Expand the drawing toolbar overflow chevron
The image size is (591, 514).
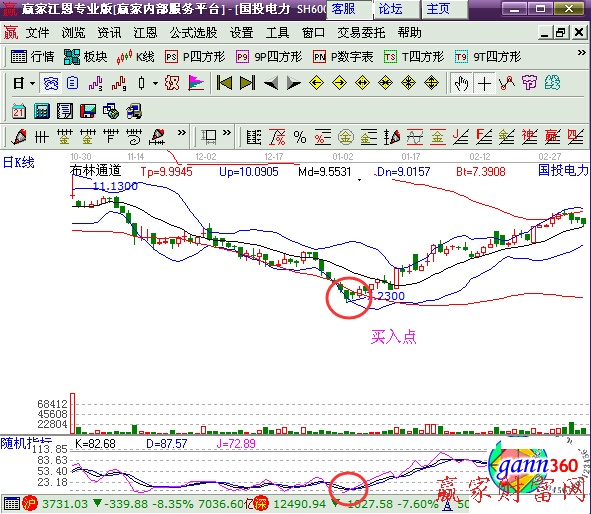tap(182, 133)
